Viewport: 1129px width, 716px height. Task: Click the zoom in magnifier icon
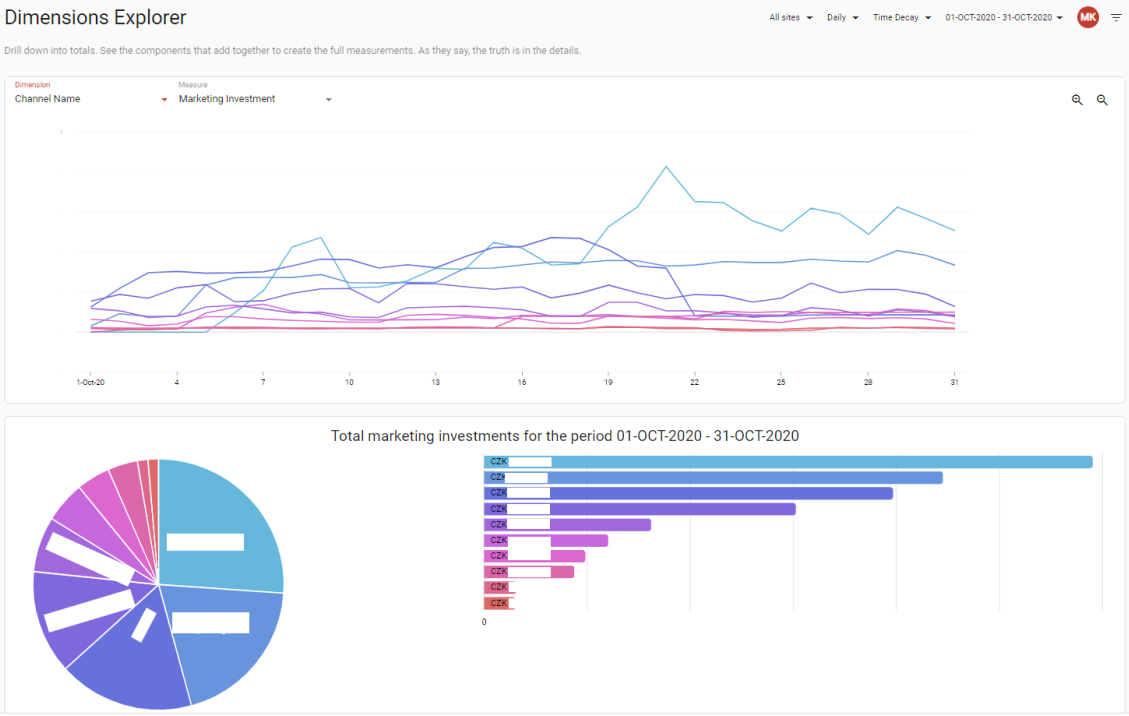1076,100
